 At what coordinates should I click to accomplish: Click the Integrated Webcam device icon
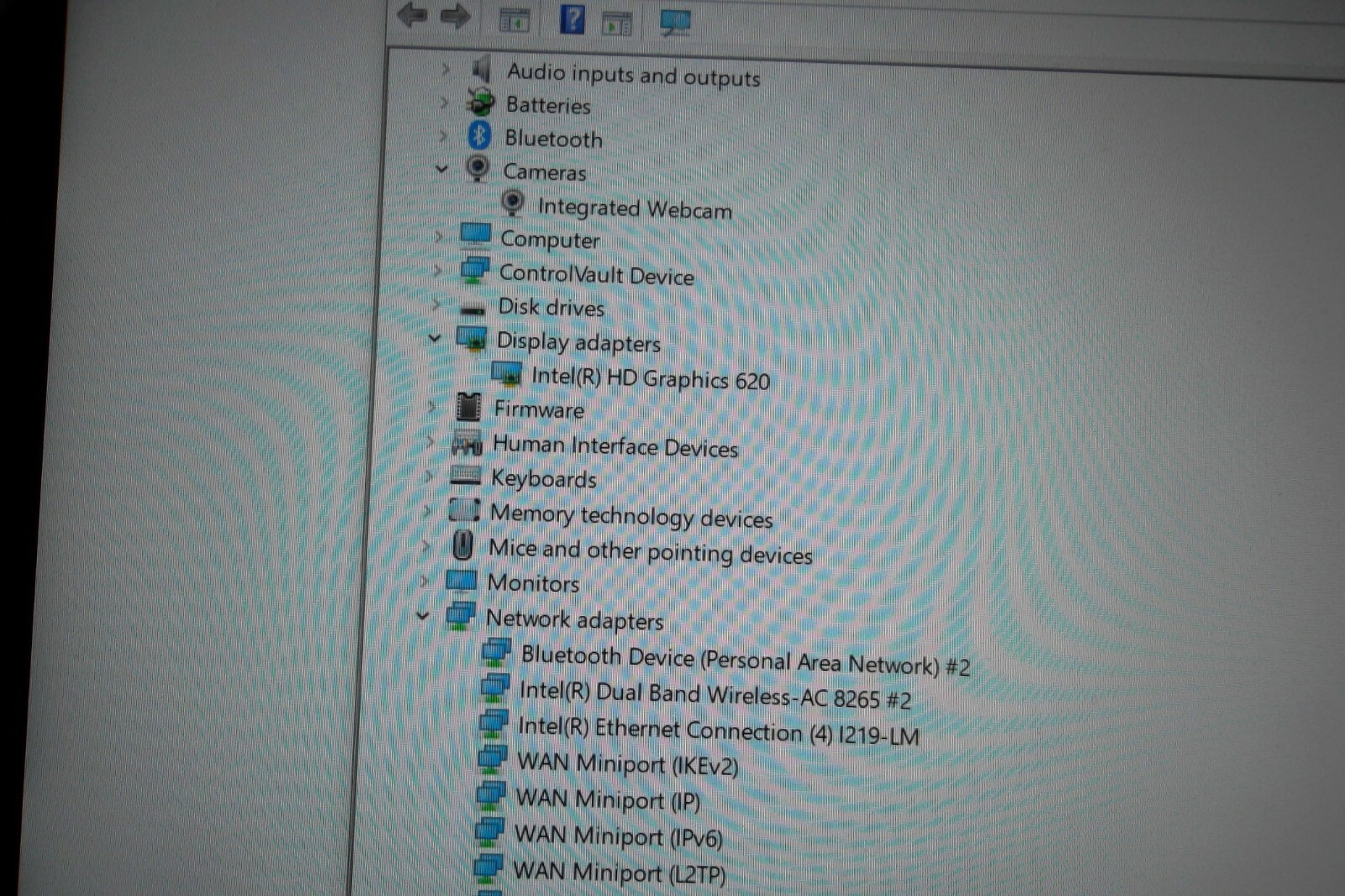coord(513,203)
